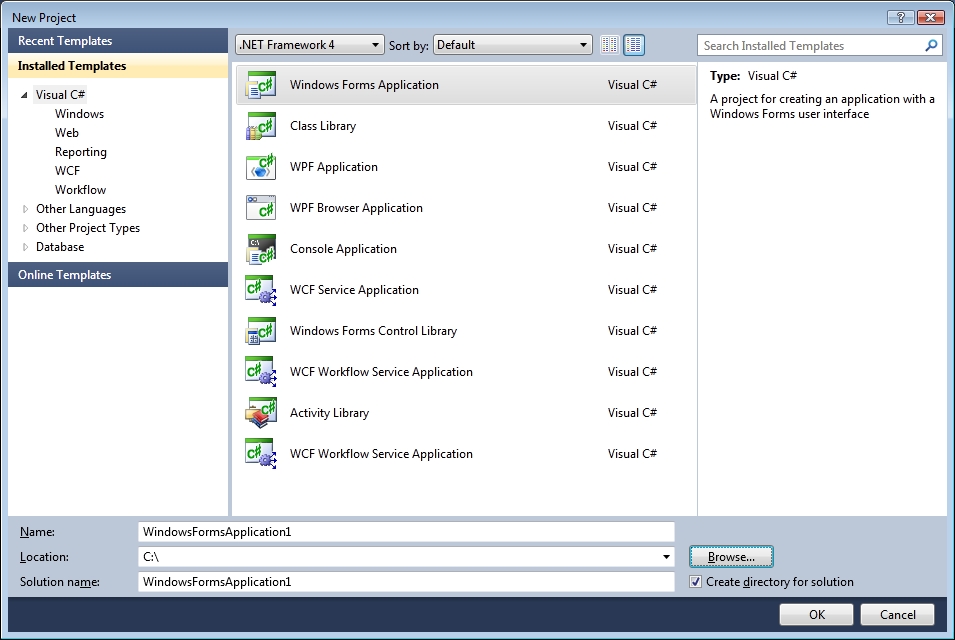Click the Browse... button
Viewport: 955px width, 640px height.
point(731,557)
